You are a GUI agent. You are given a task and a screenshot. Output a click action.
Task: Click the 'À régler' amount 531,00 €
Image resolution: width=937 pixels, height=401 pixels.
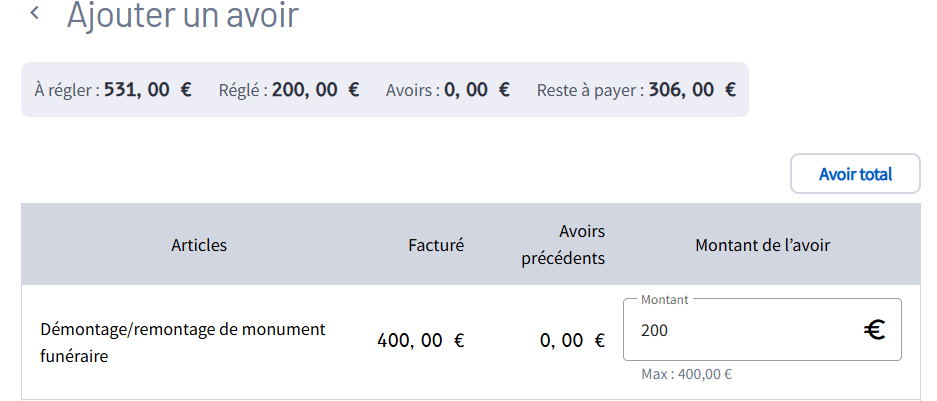147,90
